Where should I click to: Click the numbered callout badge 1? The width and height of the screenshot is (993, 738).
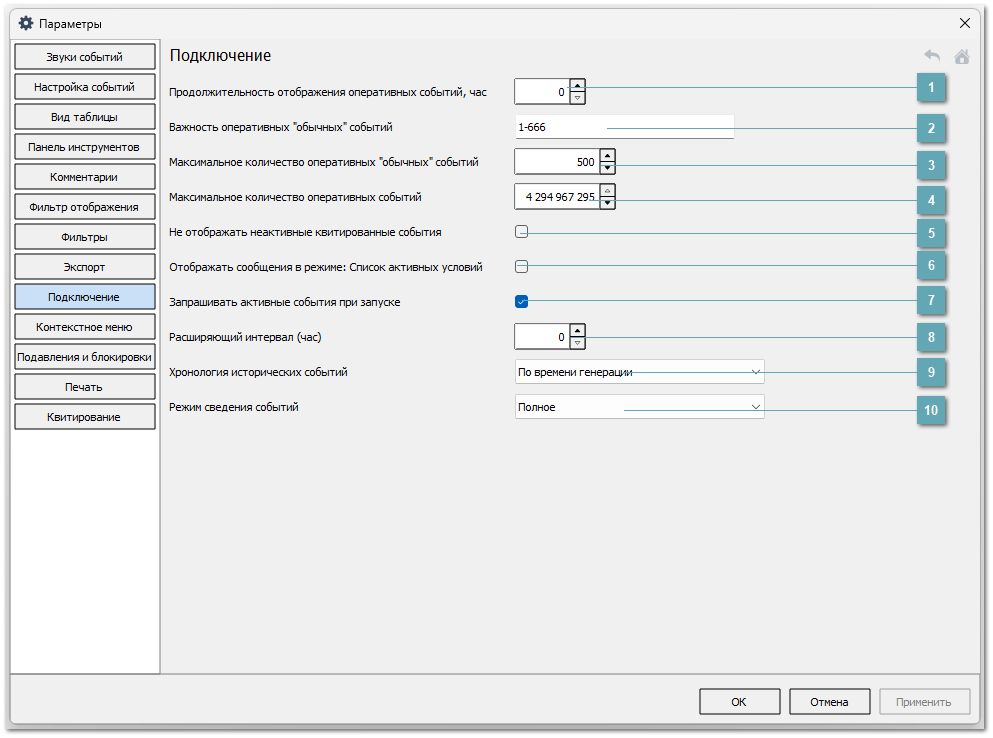(931, 88)
